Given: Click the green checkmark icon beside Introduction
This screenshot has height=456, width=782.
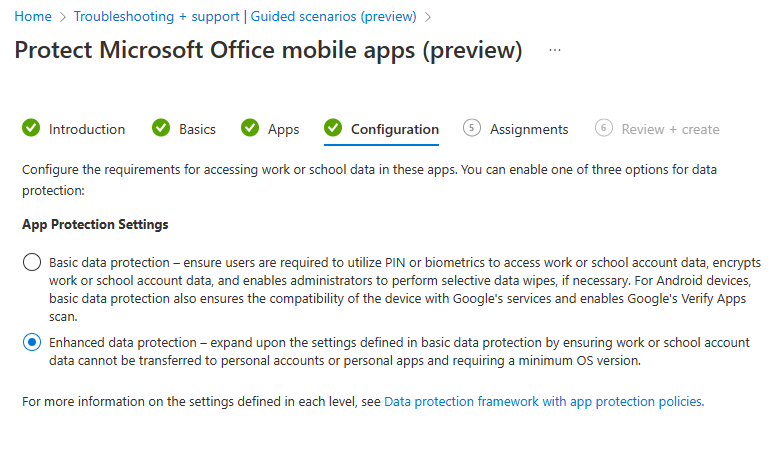Looking at the screenshot, I should pos(31,128).
